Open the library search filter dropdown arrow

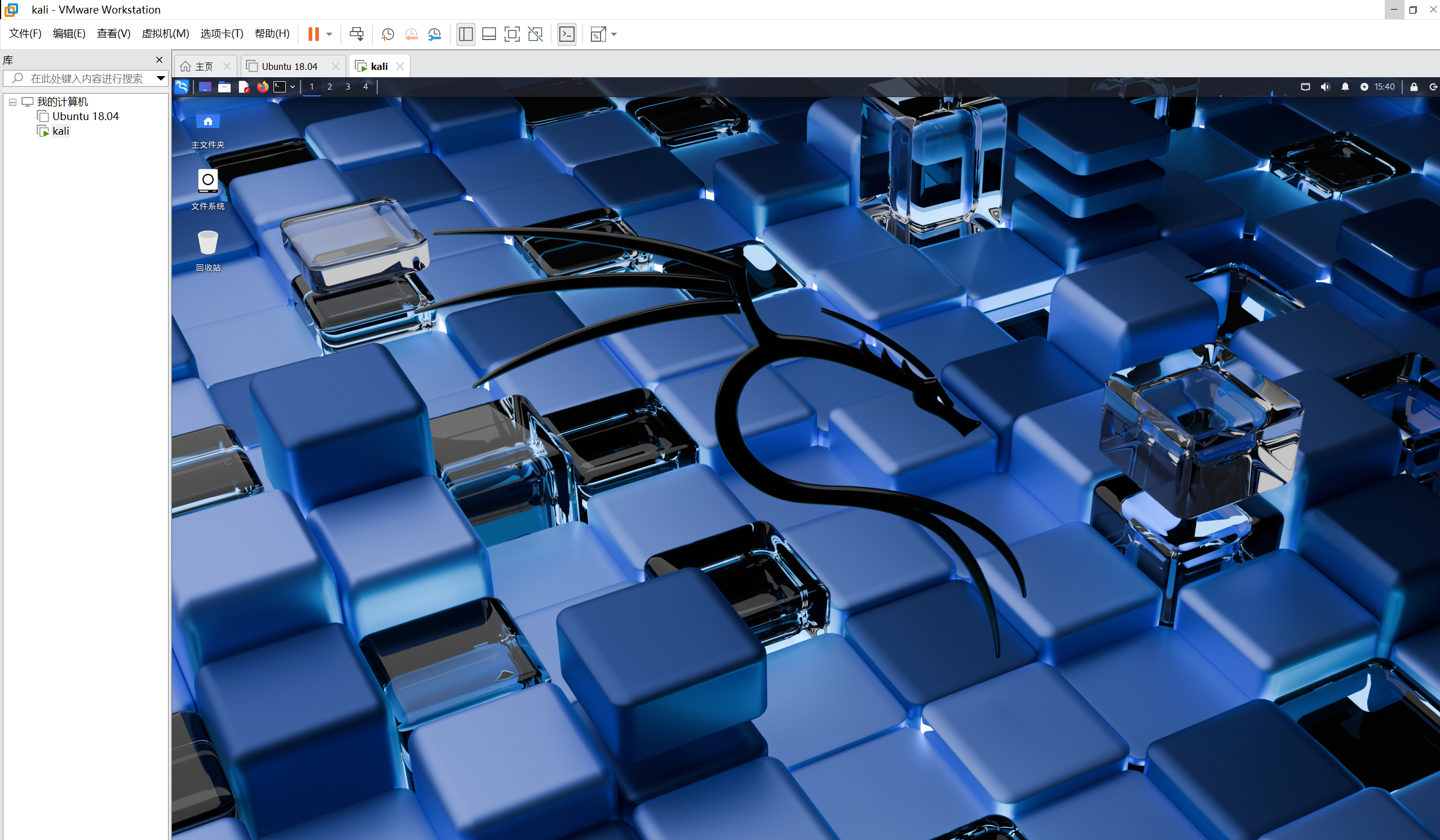point(161,78)
